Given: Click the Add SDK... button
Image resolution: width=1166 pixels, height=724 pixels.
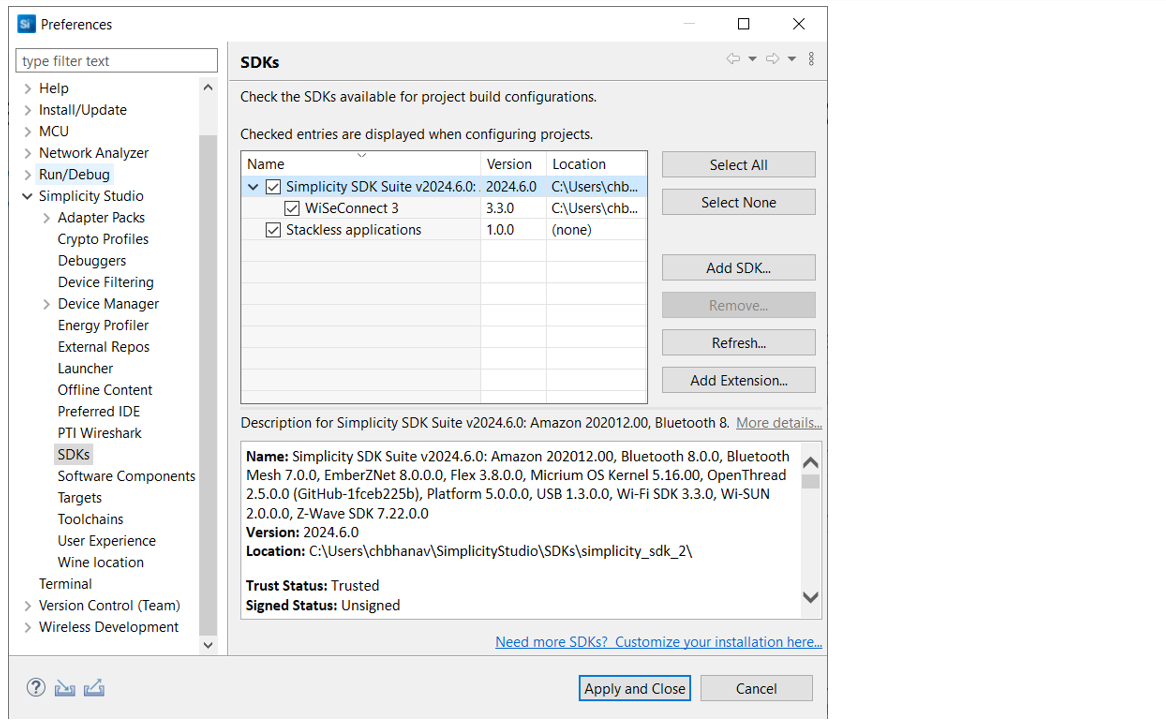Looking at the screenshot, I should [738, 268].
